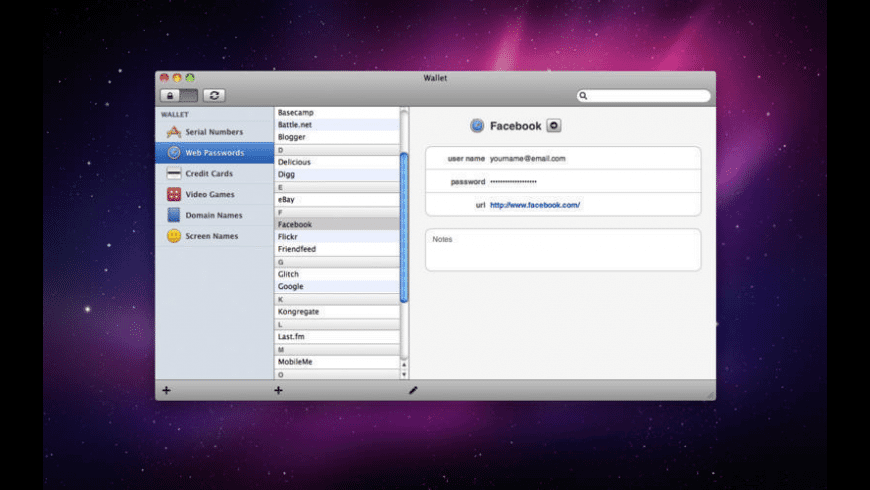Select the Kongregate entry

337,311
